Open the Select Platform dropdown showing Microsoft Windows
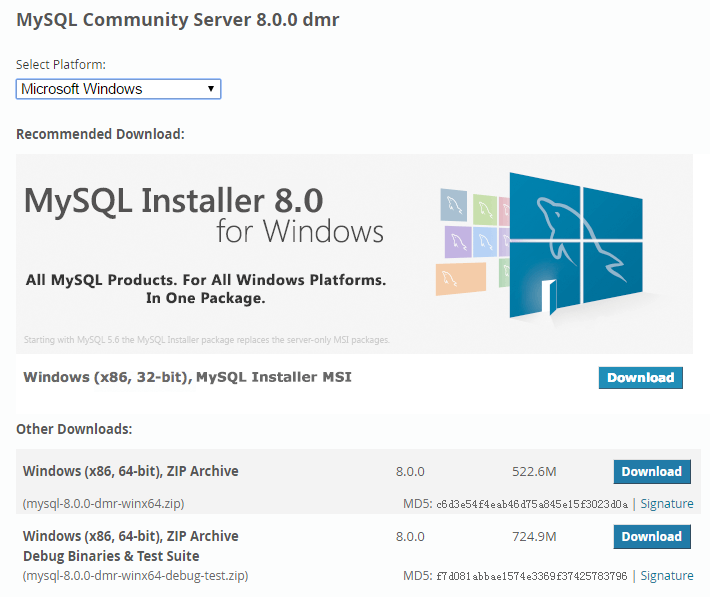Viewport: 710px width, 597px height. (x=118, y=89)
